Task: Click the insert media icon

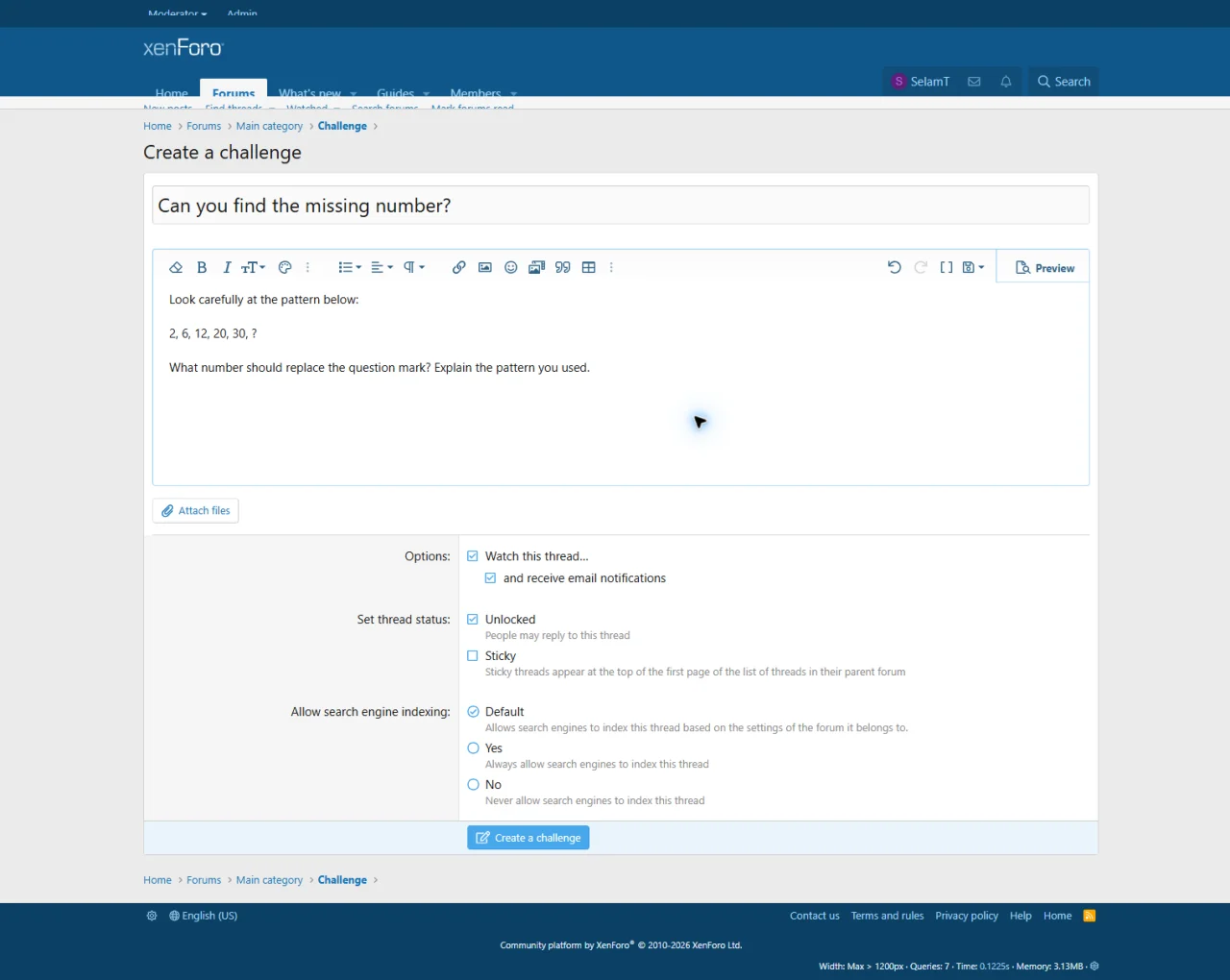Action: coord(537,268)
